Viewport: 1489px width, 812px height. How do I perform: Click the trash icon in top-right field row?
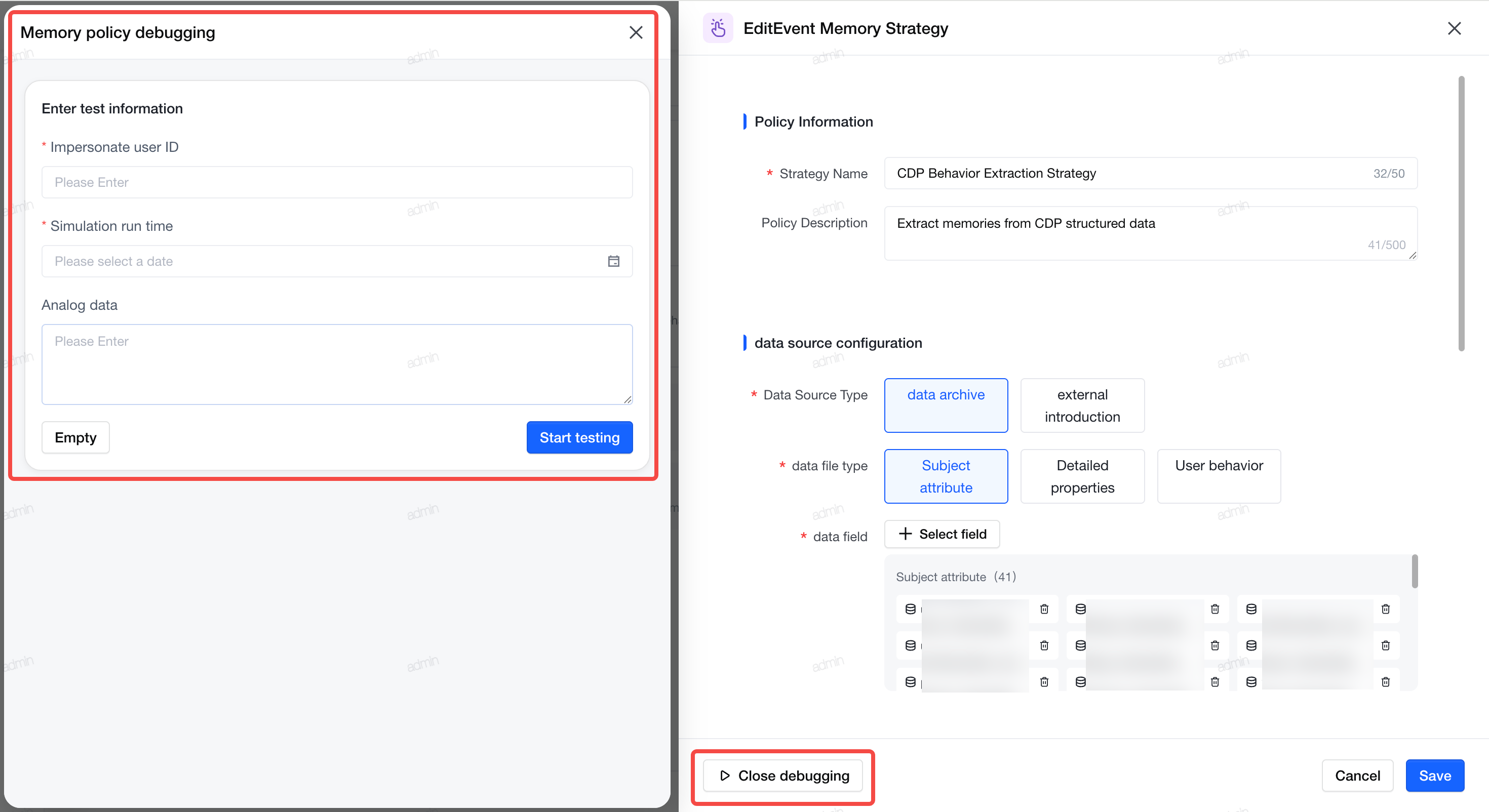coord(1386,609)
